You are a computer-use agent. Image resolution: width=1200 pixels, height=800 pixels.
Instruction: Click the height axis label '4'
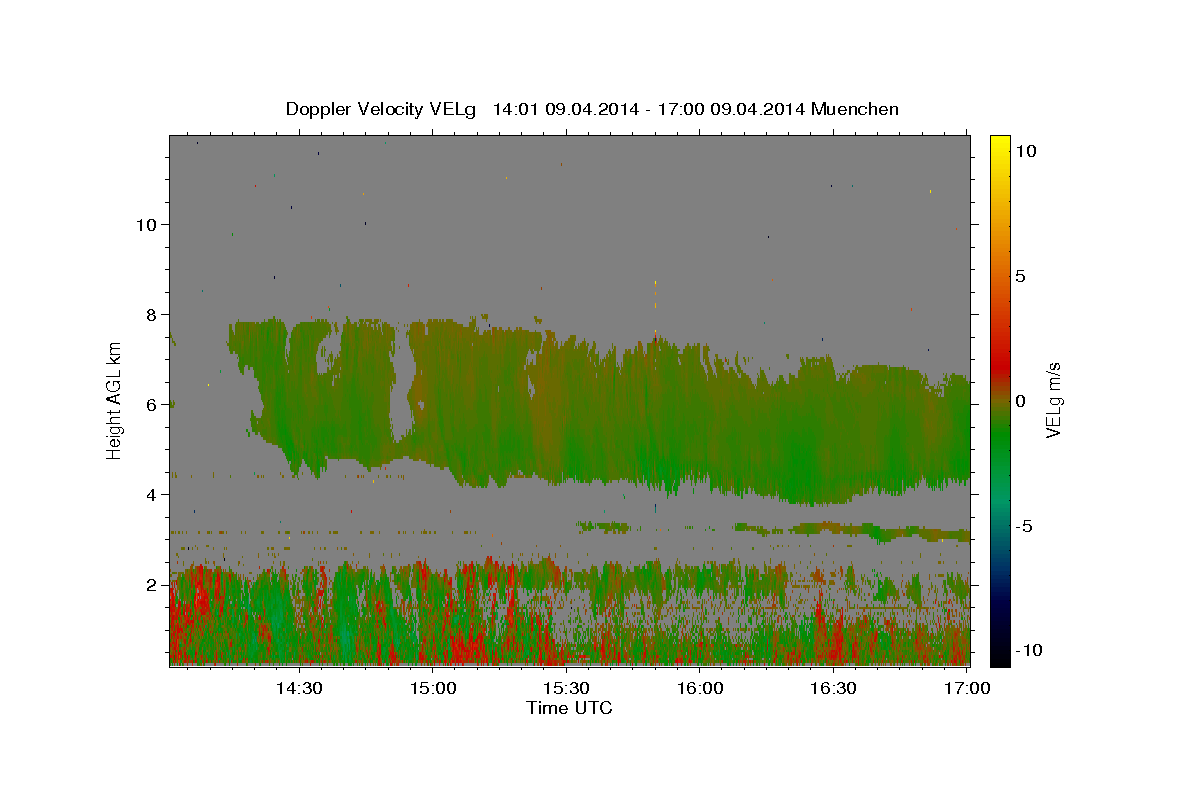point(153,494)
